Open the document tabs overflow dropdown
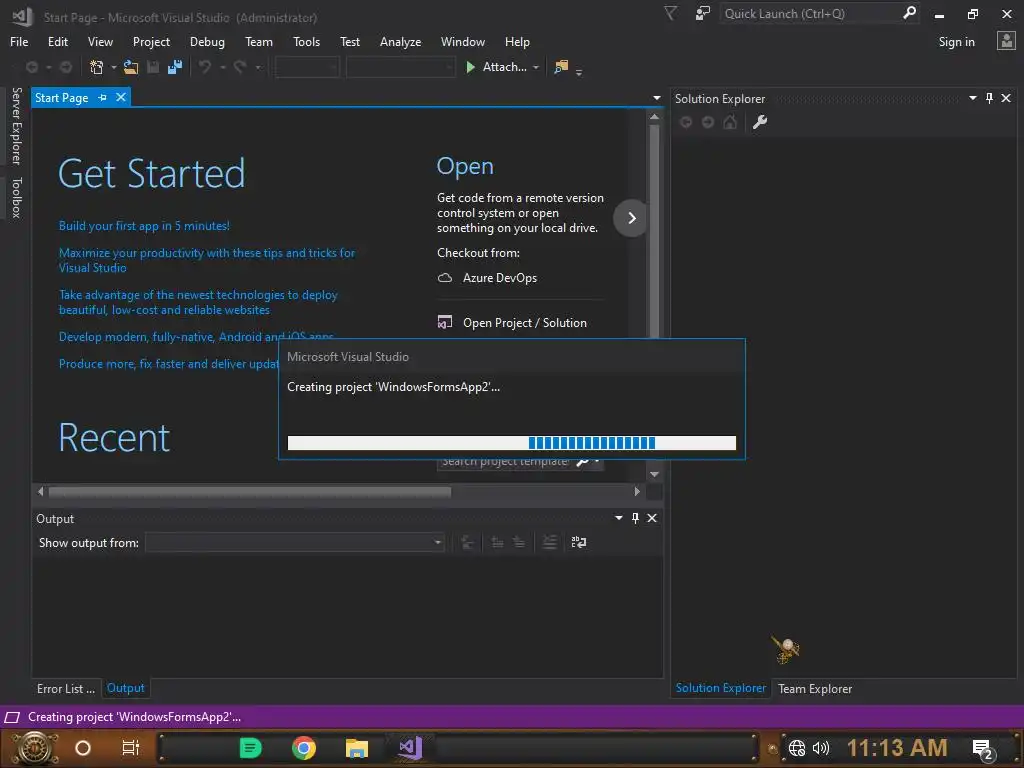The image size is (1024, 768). point(657,98)
